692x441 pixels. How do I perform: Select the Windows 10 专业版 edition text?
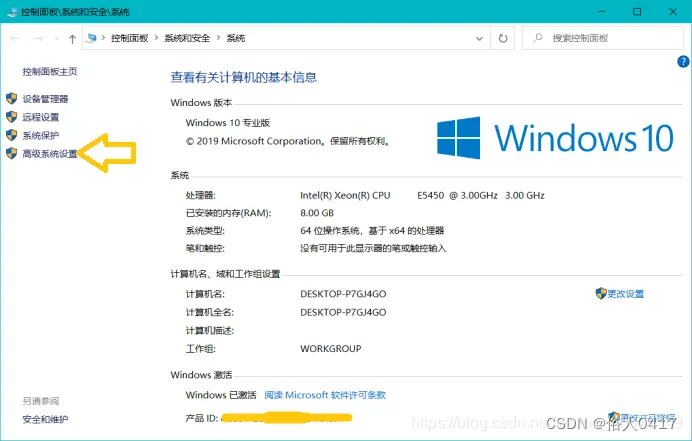pos(228,123)
